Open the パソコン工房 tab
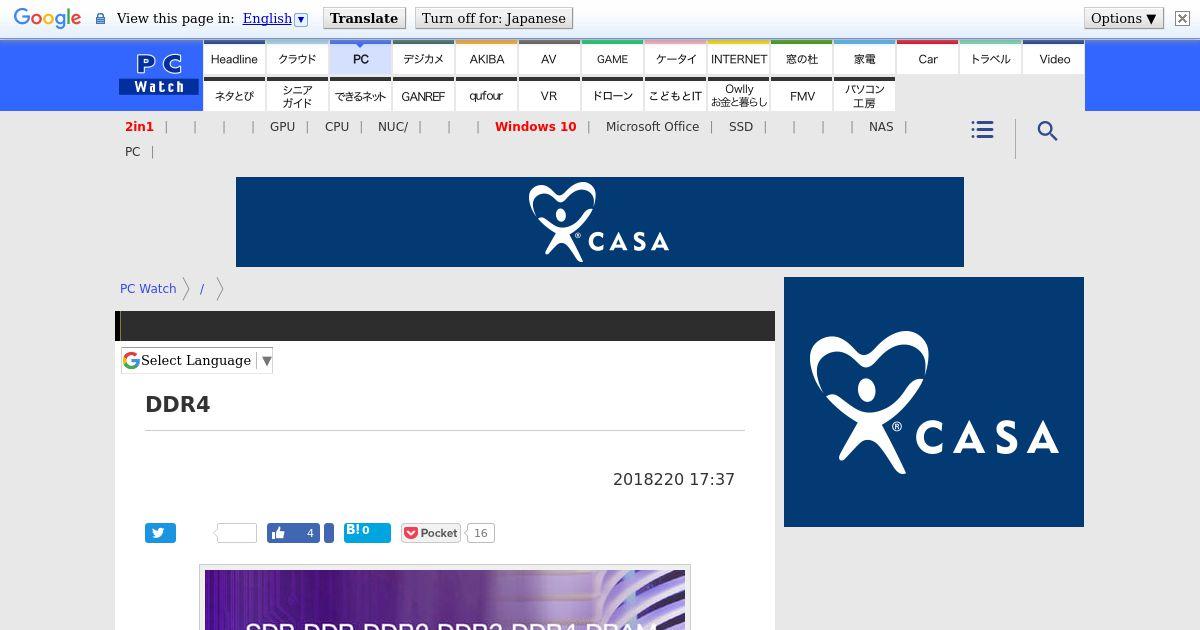 (864, 96)
